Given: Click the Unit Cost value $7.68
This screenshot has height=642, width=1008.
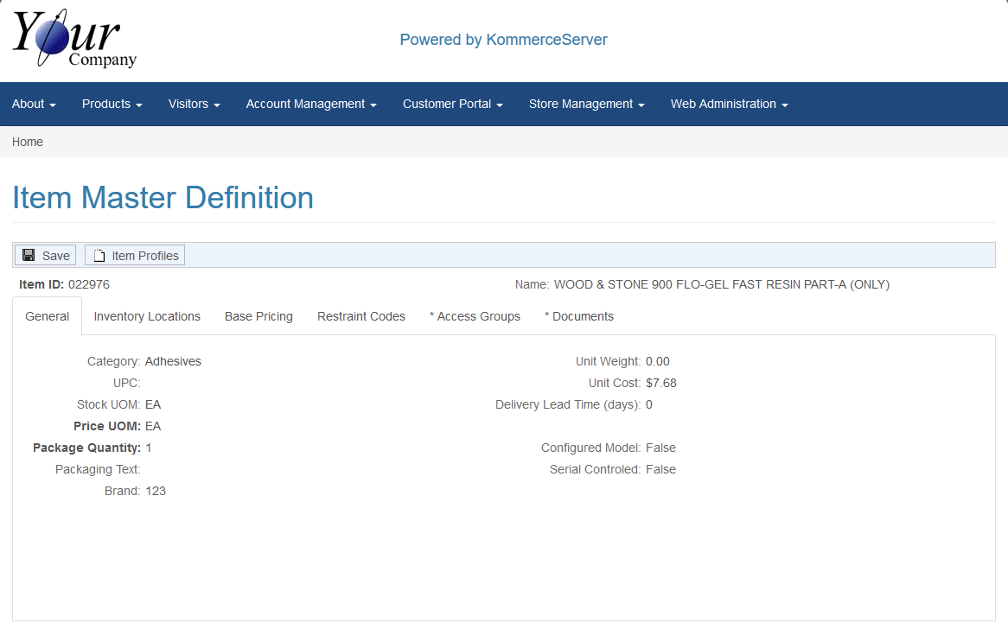Looking at the screenshot, I should click(661, 383).
